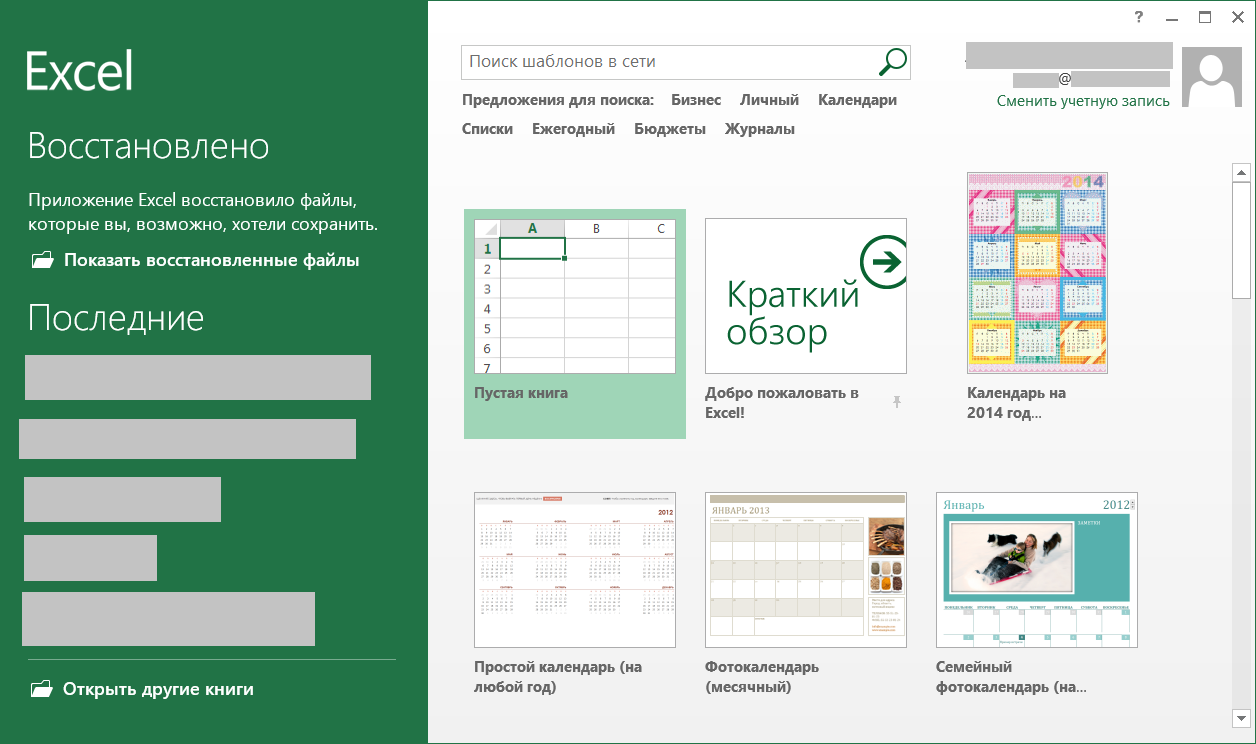Image resolution: width=1256 pixels, height=744 pixels.
Task: Click the magnifying glass search icon
Action: [x=892, y=62]
